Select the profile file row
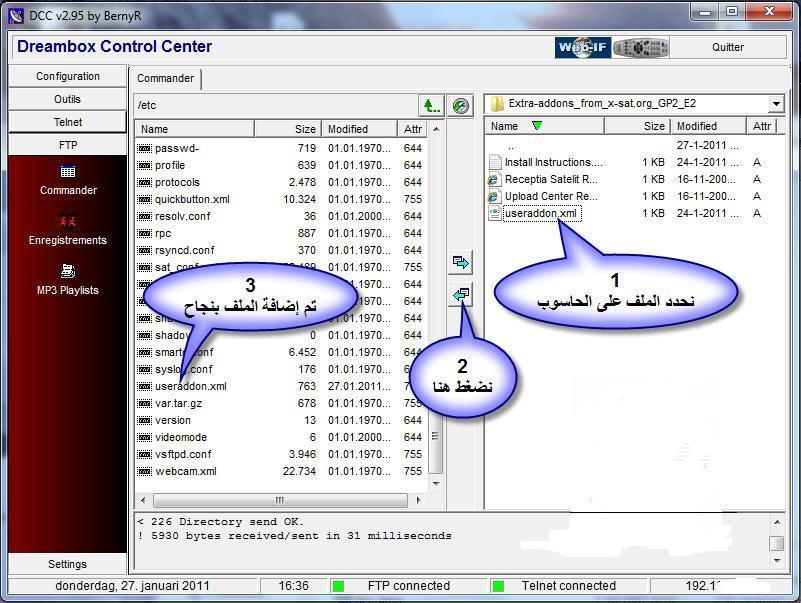The width and height of the screenshot is (801, 603). coord(281,165)
